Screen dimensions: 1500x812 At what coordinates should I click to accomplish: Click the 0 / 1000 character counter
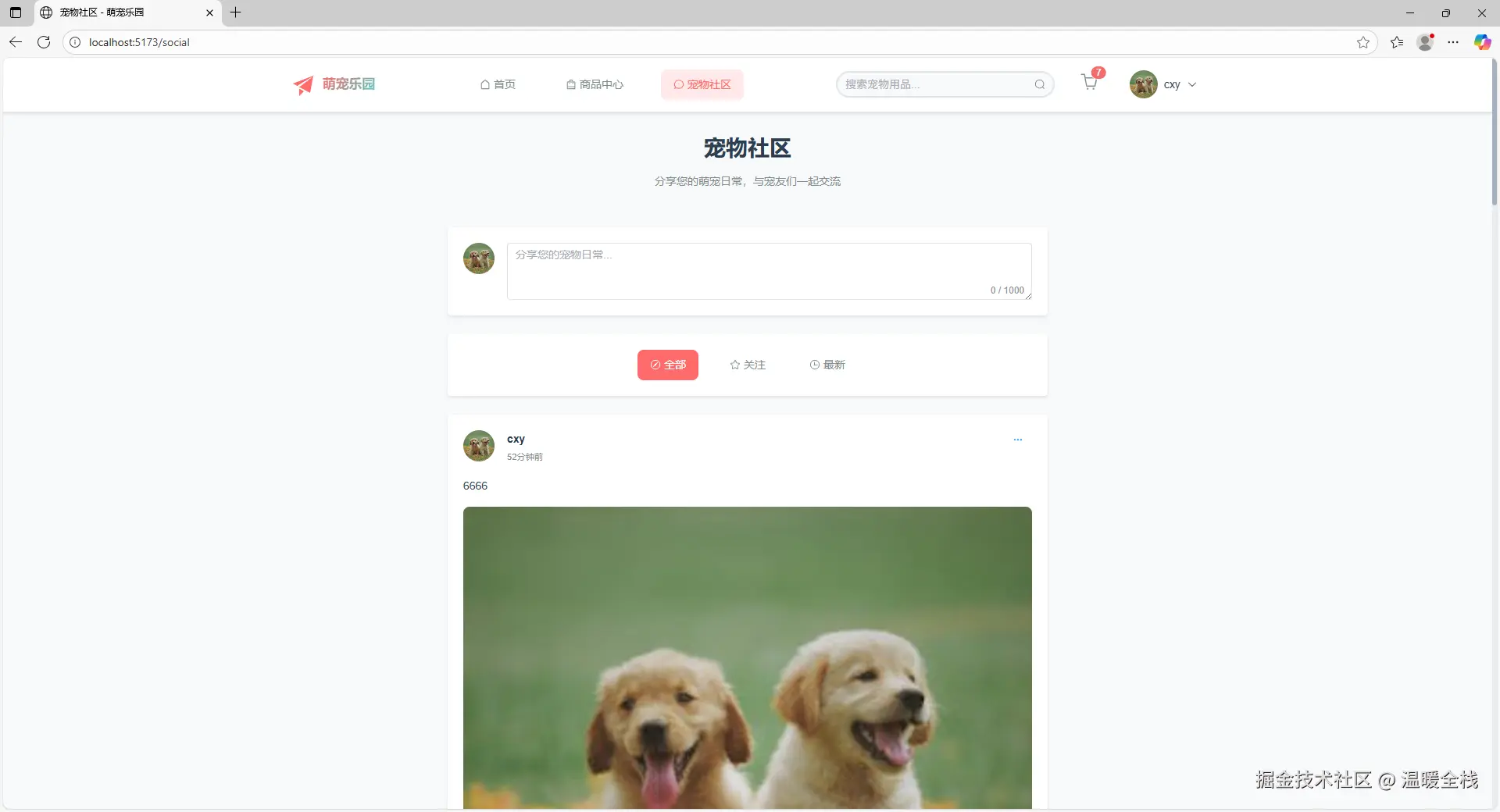pos(1007,290)
